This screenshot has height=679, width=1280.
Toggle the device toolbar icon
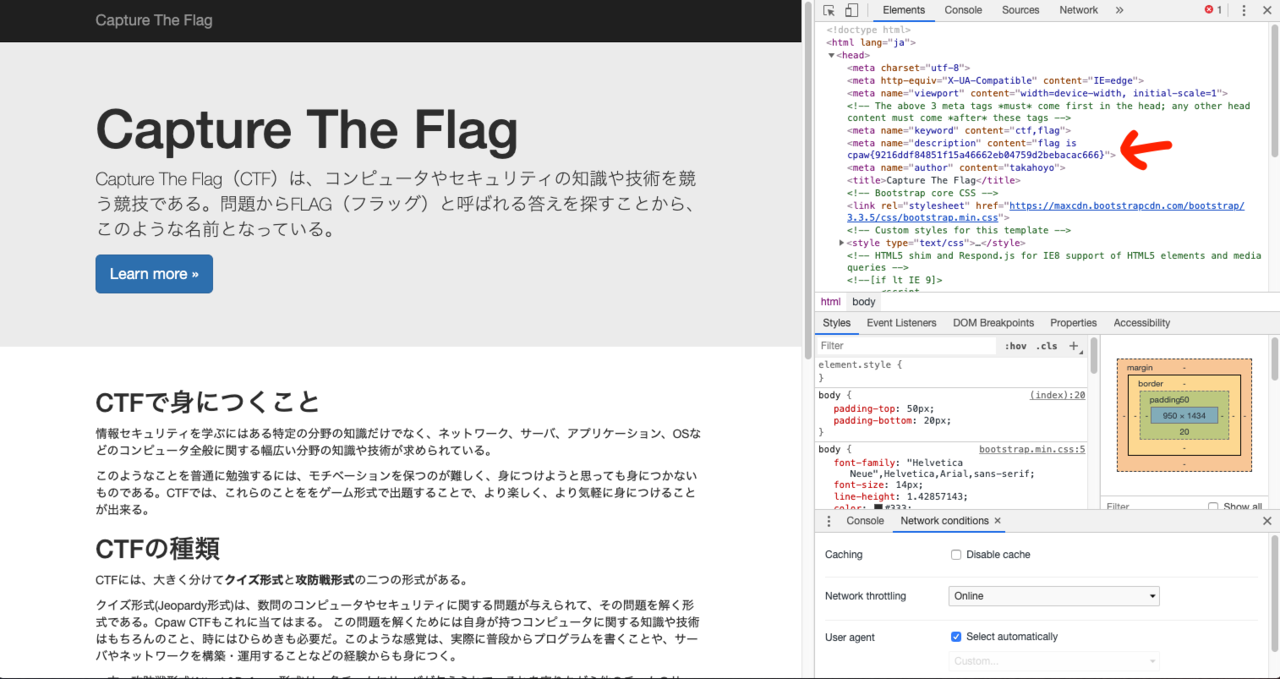coord(851,10)
